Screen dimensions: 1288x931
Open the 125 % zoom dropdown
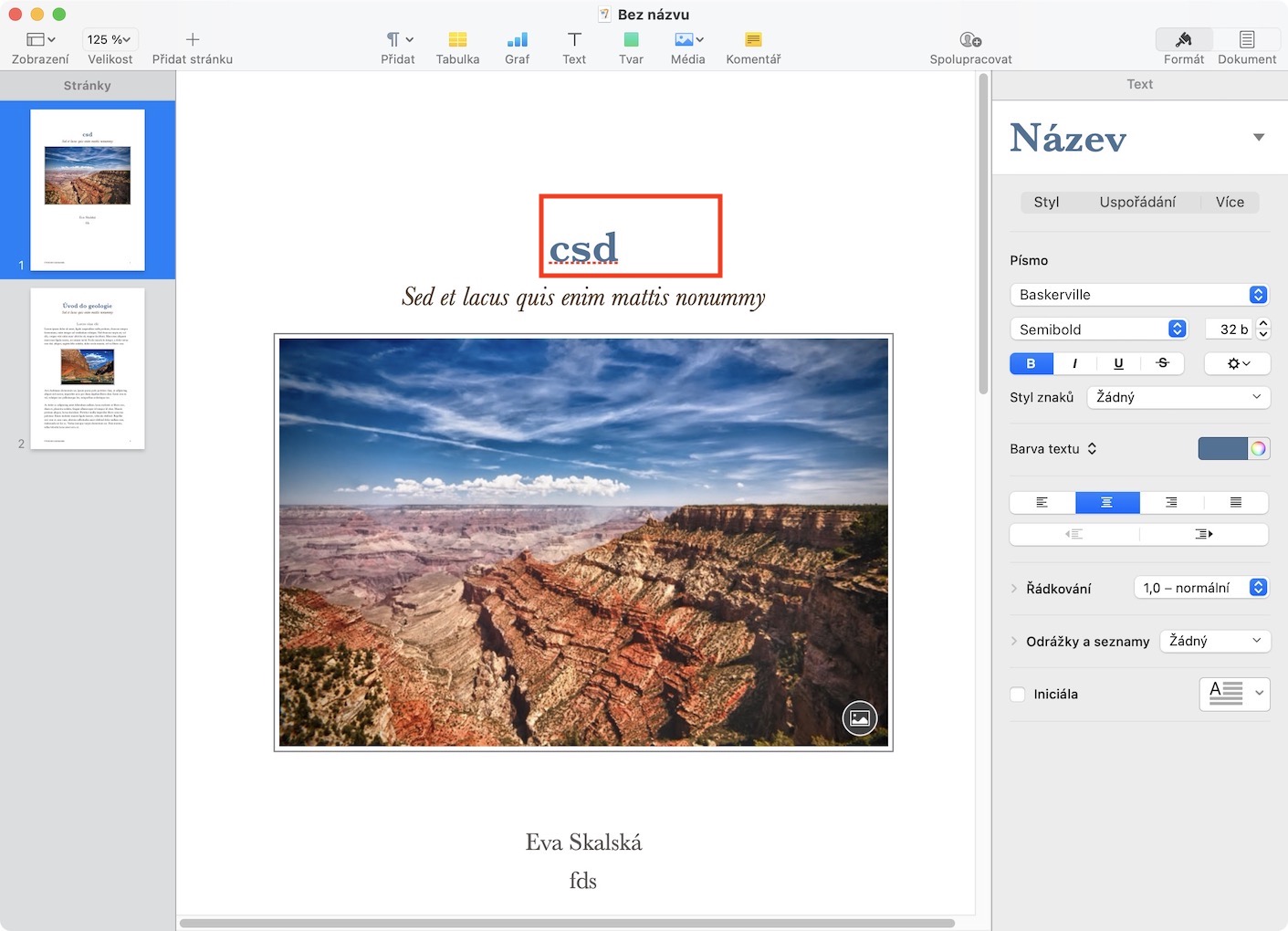(x=110, y=39)
